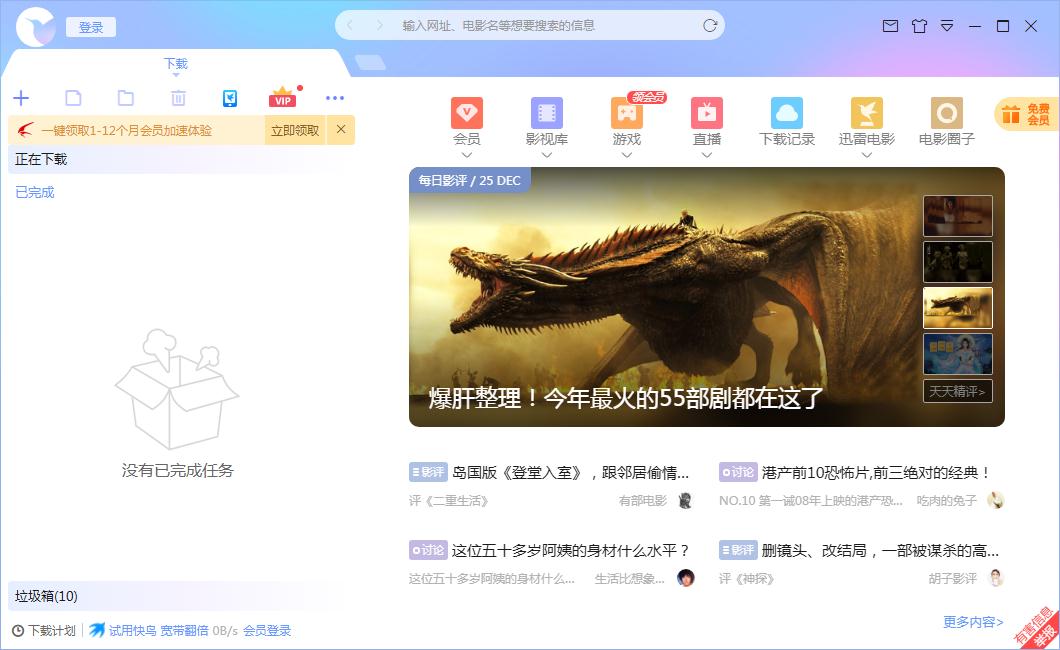This screenshot has width=1060, height=650.
Task: Open the 迅雷电影 bird icon
Action: click(867, 113)
